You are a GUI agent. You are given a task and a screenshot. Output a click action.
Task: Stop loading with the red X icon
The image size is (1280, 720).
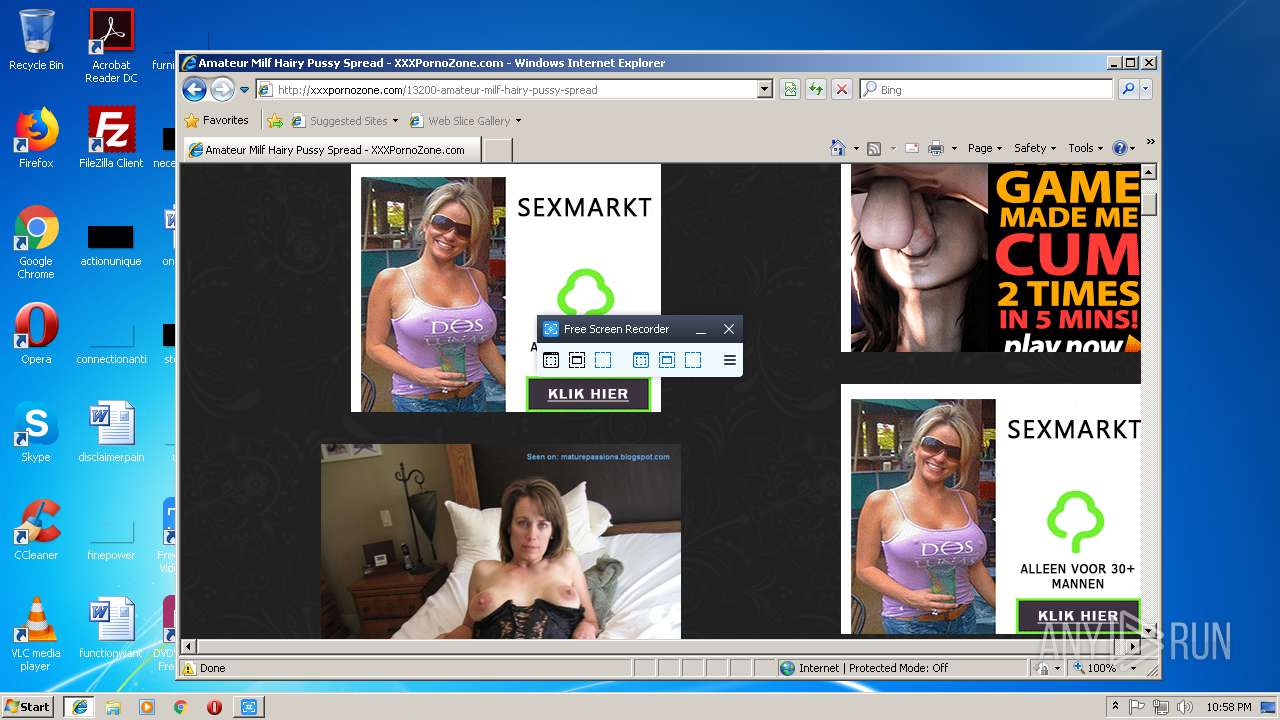pos(842,90)
